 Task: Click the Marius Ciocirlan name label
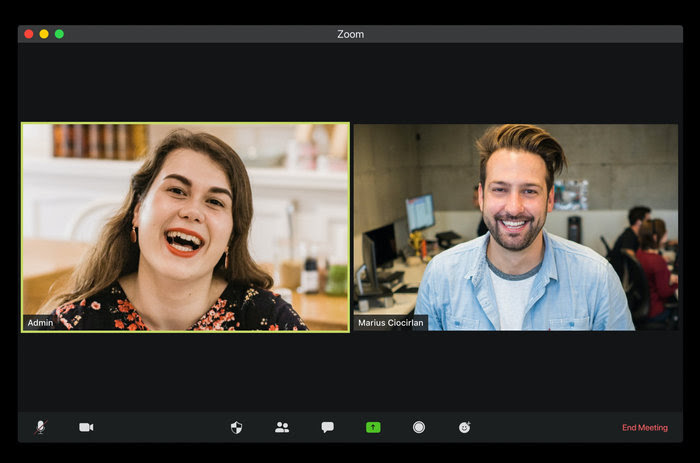(x=391, y=323)
